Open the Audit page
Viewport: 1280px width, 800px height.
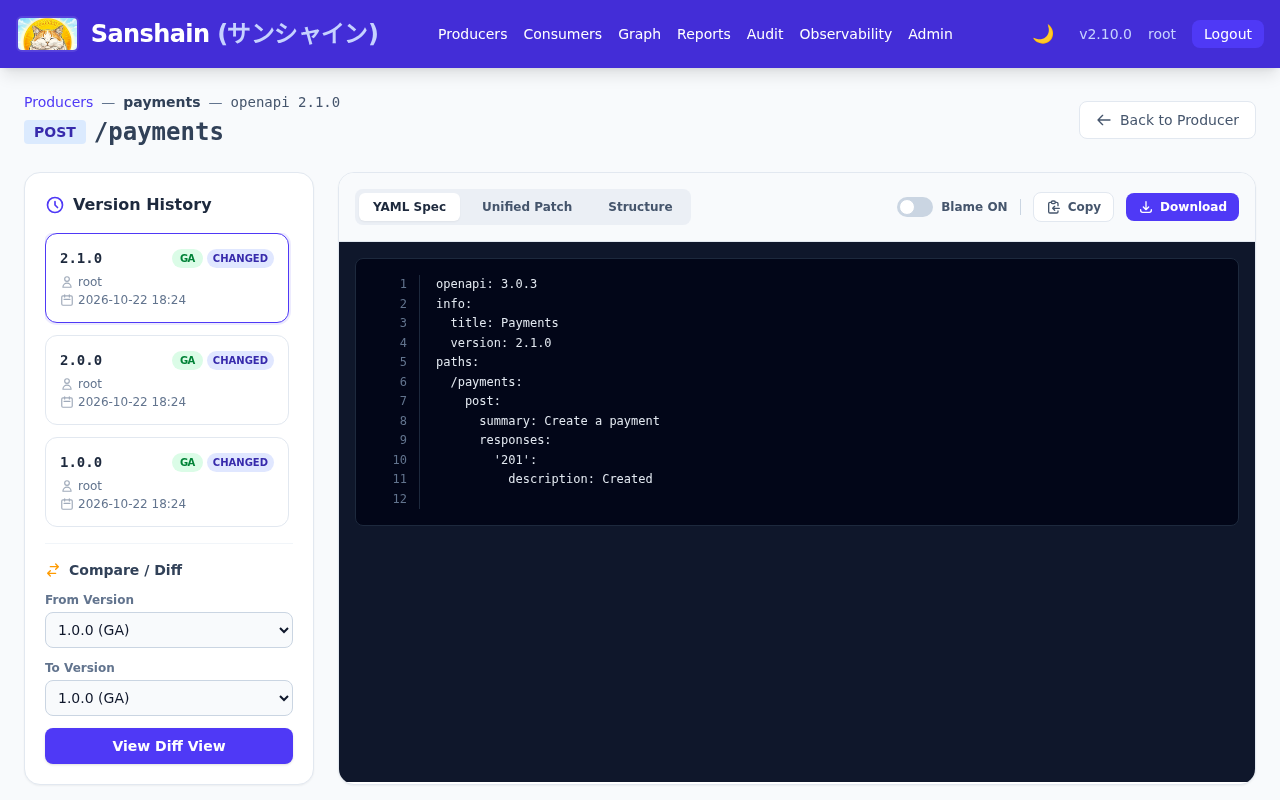(x=765, y=34)
